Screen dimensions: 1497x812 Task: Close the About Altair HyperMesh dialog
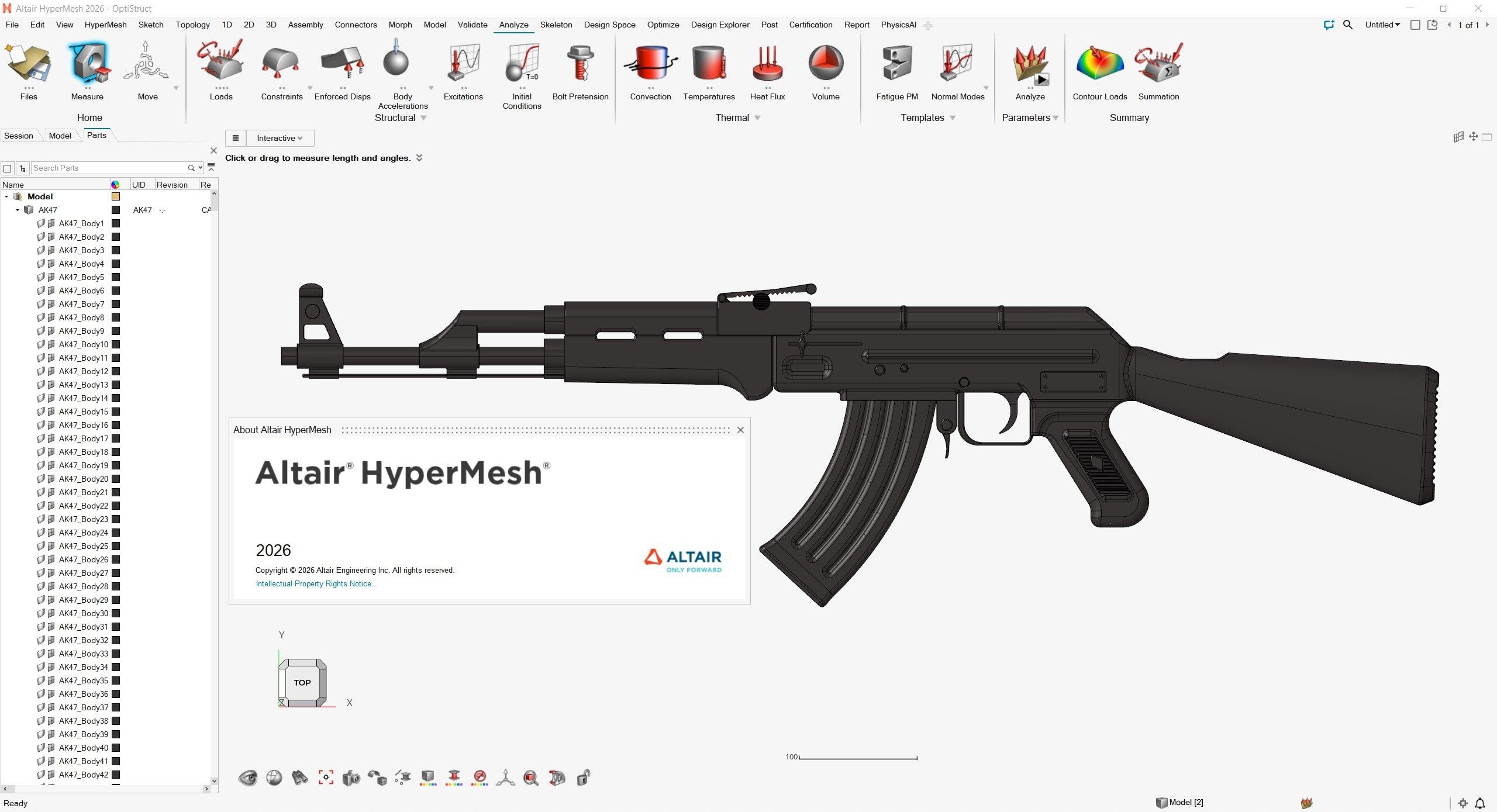tap(740, 430)
